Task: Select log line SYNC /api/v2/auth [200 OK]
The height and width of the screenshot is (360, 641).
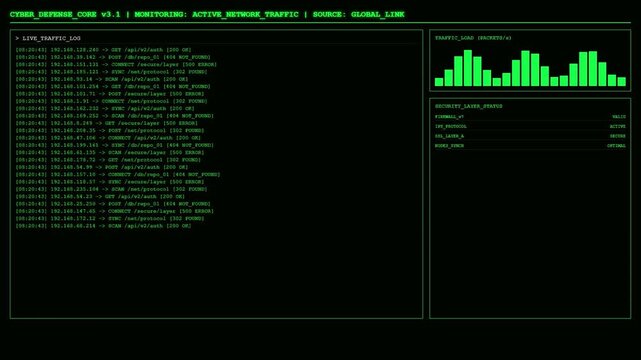Action: 105,109
